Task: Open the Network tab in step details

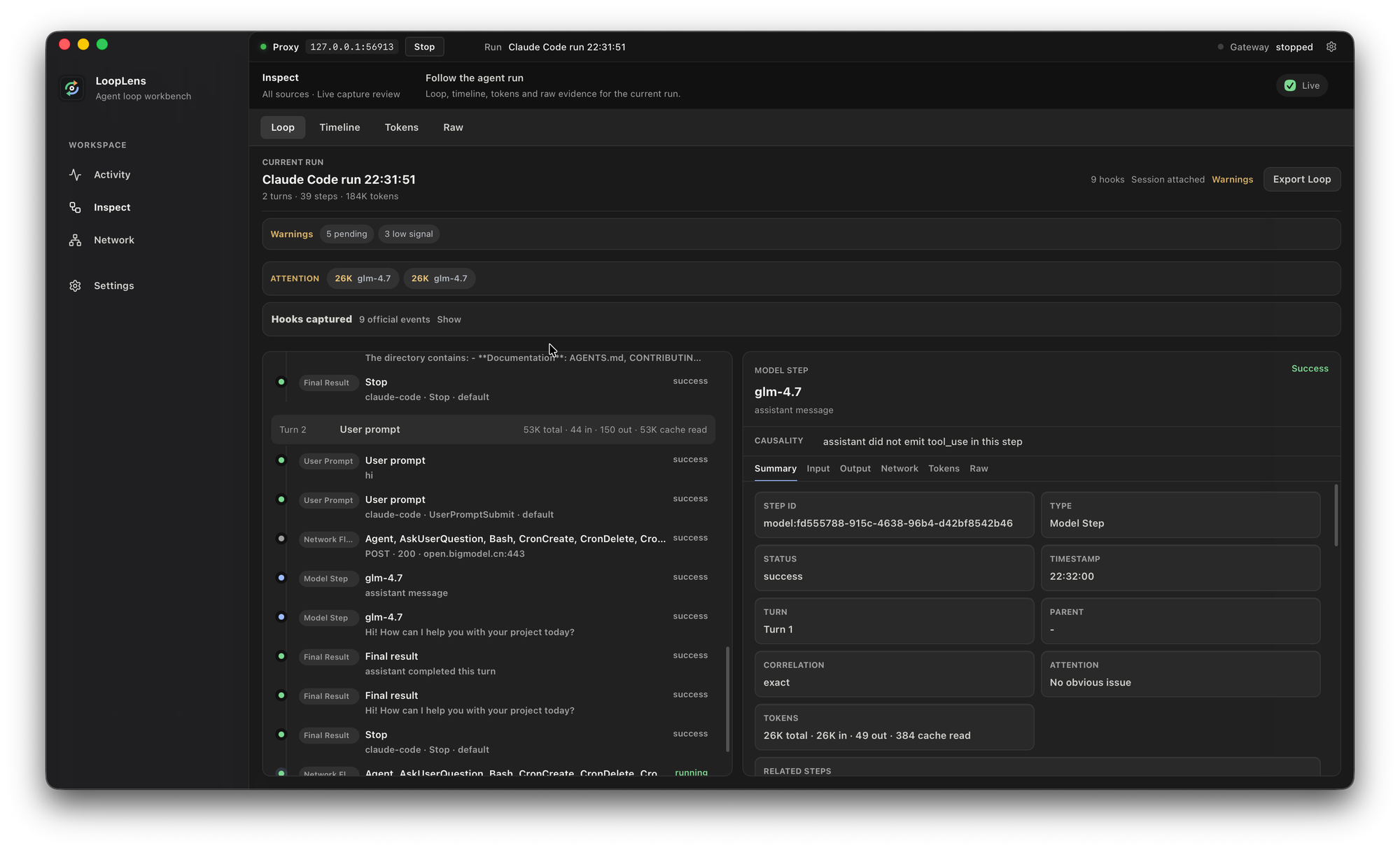Action: (x=899, y=469)
